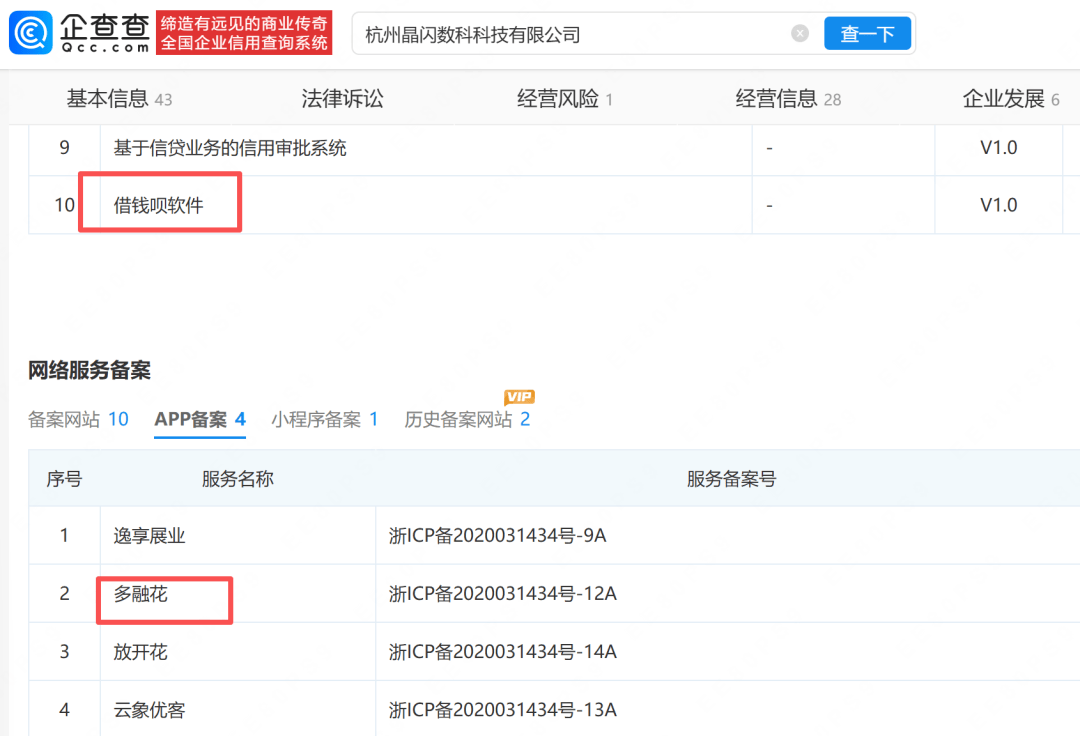1080x736 pixels.
Task: Open the 经营信息 tab
Action: [788, 99]
